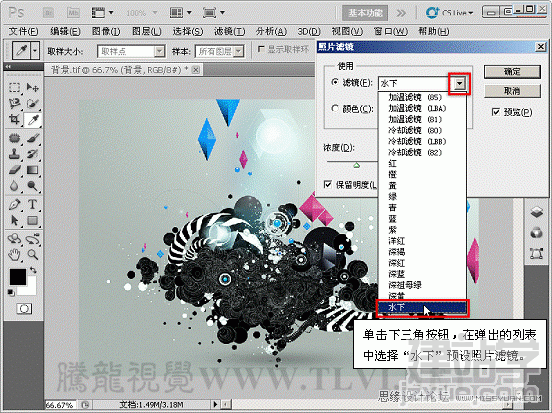This screenshot has height=413, width=552.
Task: Select the 颜色 radio button
Action: pos(334,108)
